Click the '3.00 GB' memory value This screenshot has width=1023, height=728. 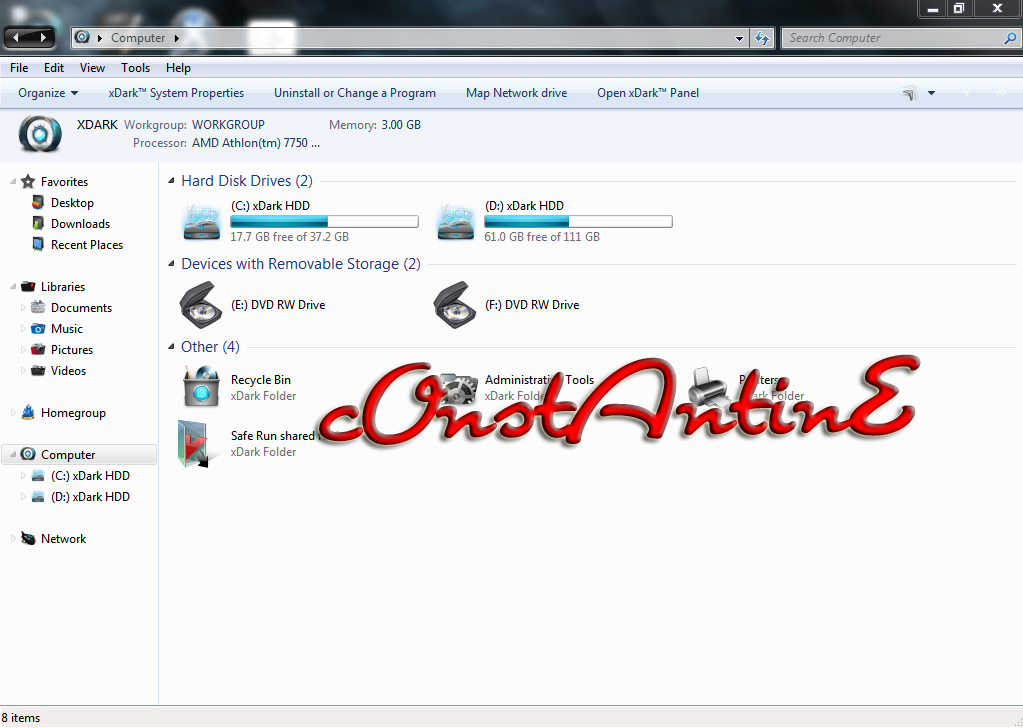401,125
